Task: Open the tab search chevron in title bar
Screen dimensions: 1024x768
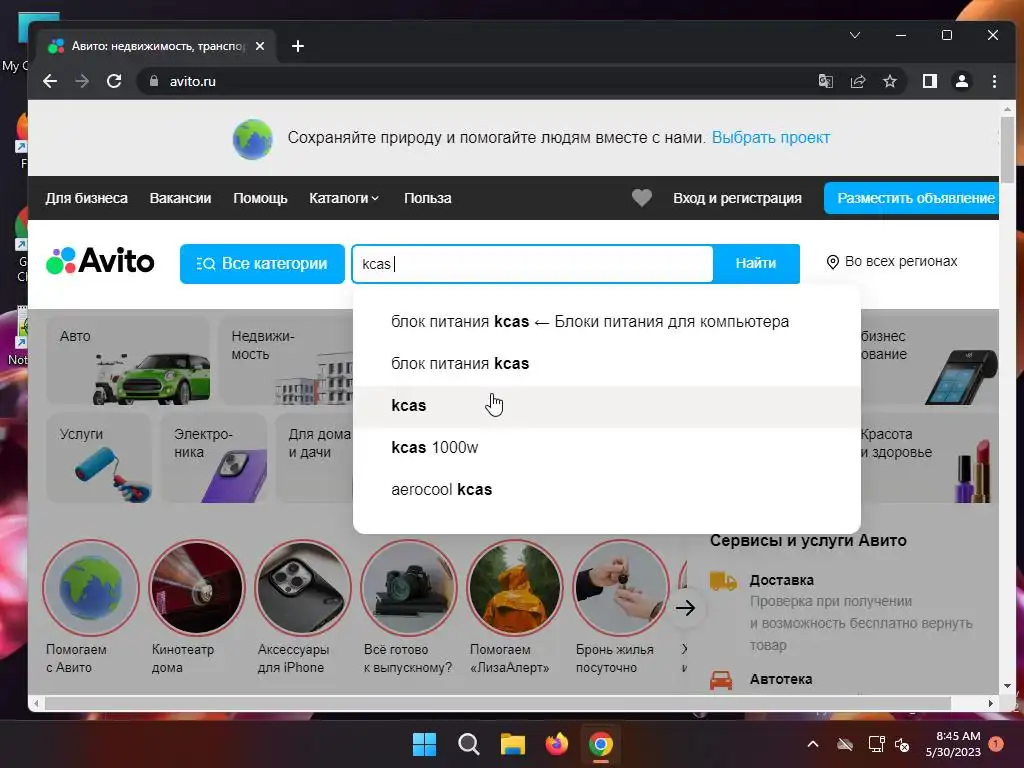Action: tap(855, 35)
